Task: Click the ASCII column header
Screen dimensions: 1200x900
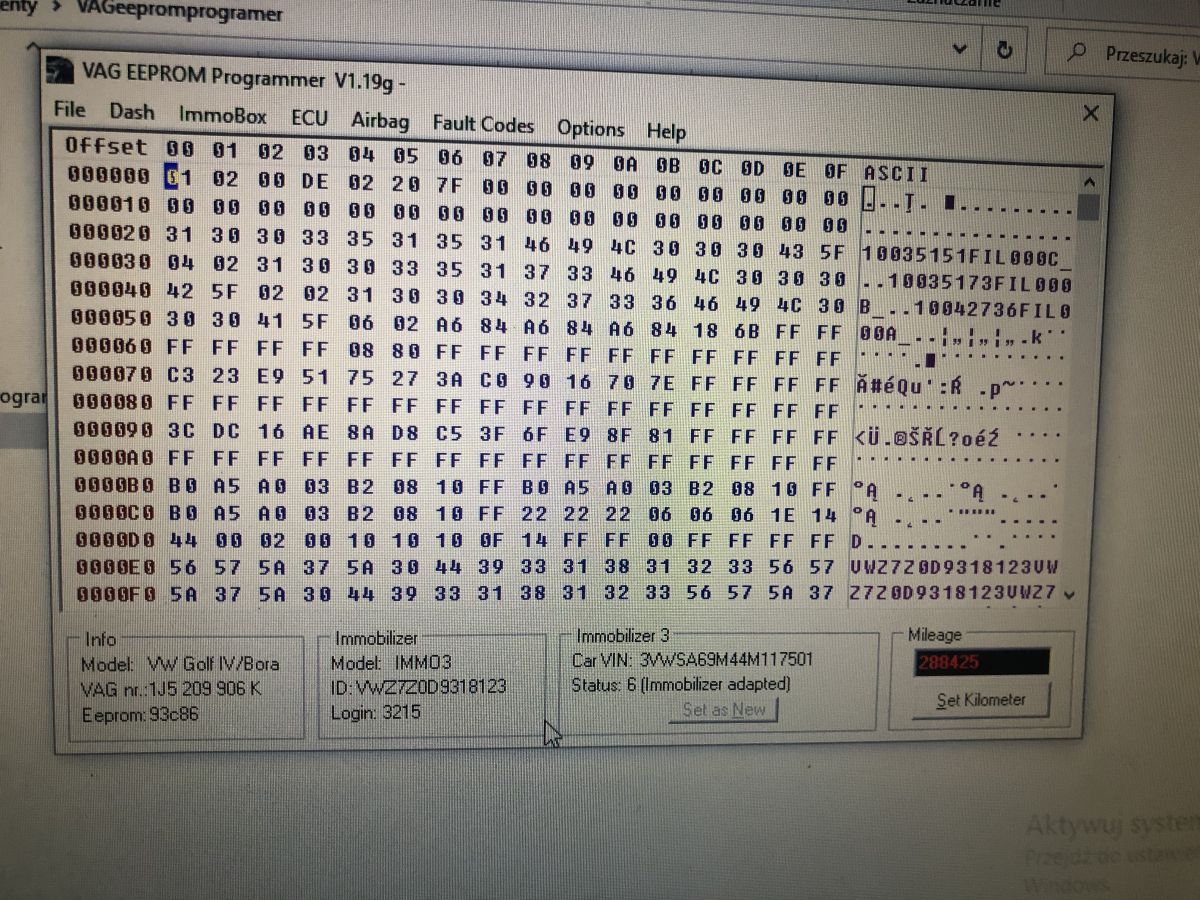Action: 896,174
